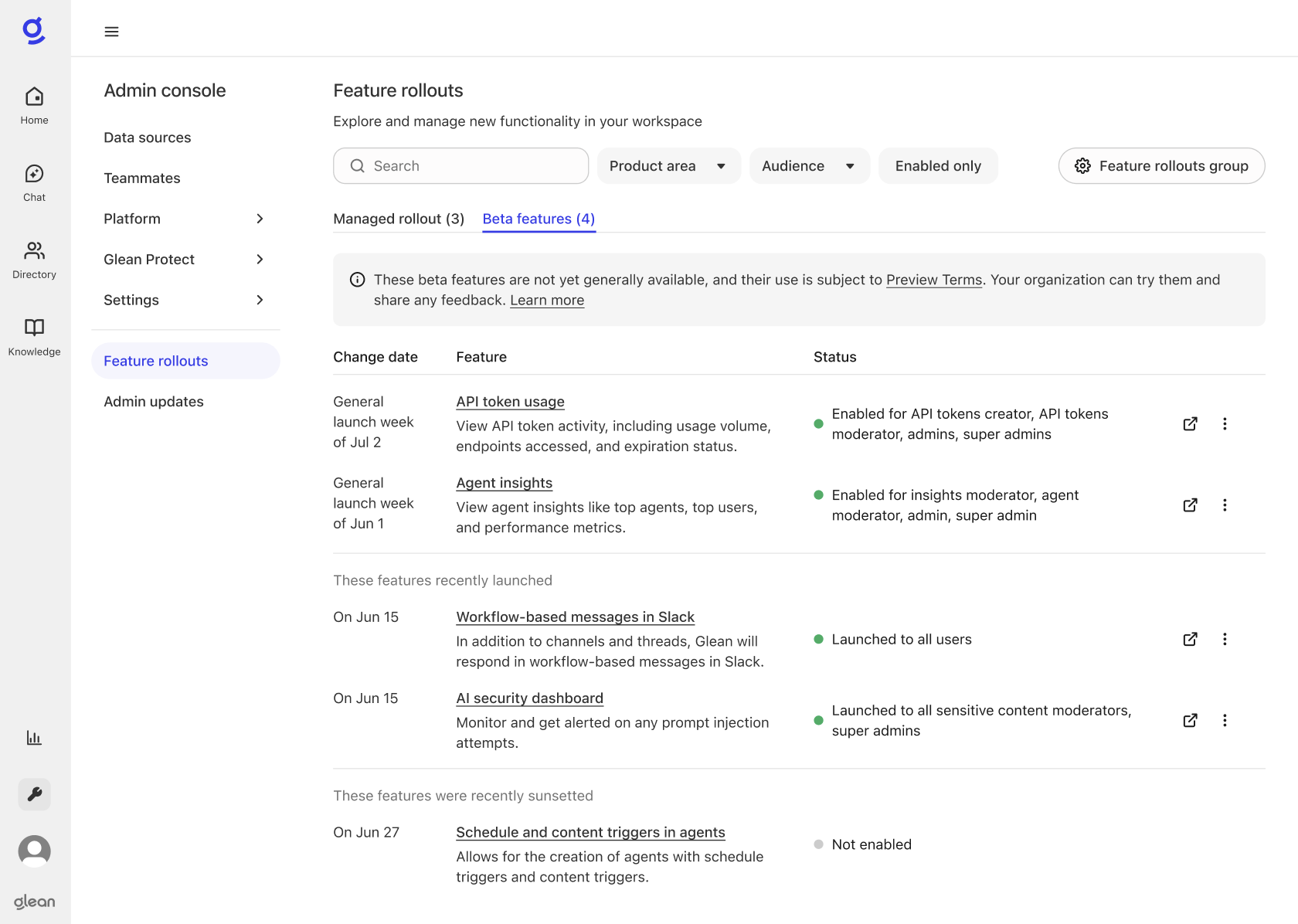Open the Knowledge book icon
Screen dimensions: 1298x924
click(34, 336)
